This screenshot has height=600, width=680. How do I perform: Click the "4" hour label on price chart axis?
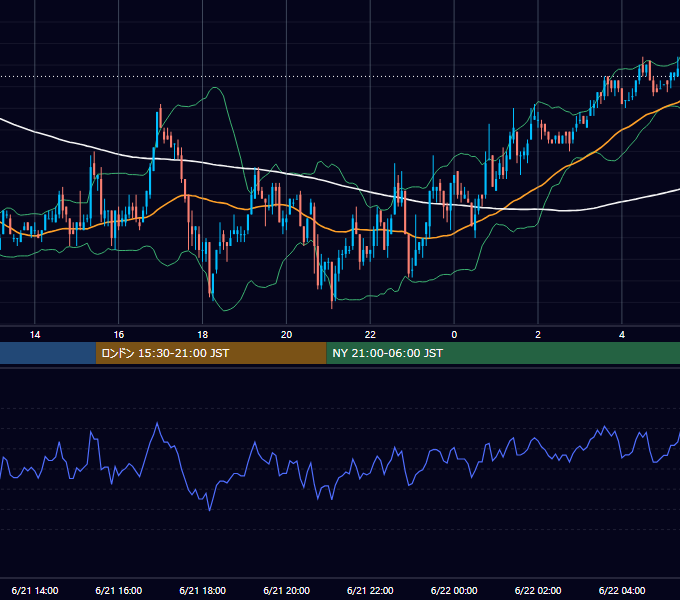point(622,335)
